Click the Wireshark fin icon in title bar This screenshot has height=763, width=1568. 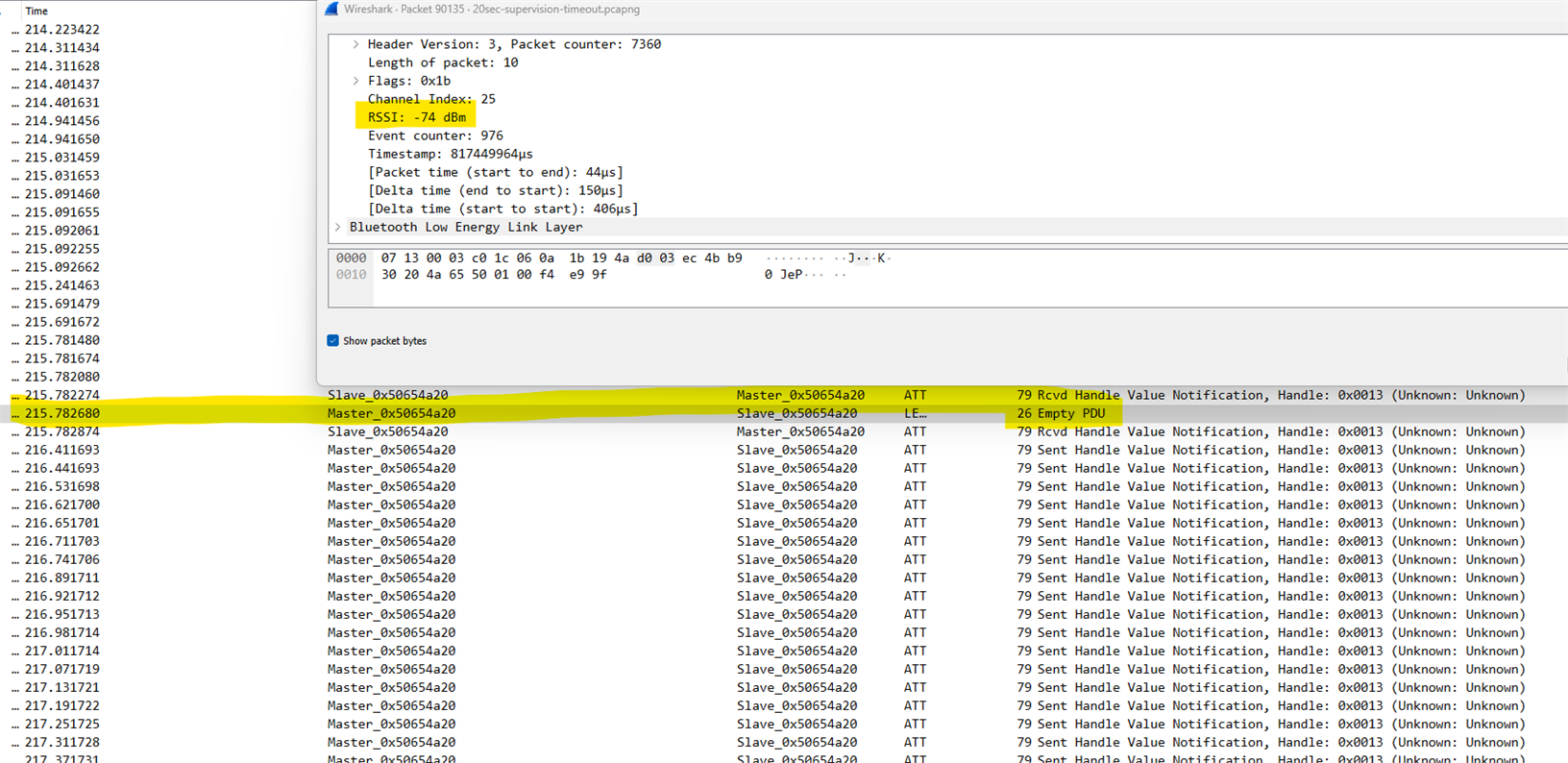click(331, 9)
